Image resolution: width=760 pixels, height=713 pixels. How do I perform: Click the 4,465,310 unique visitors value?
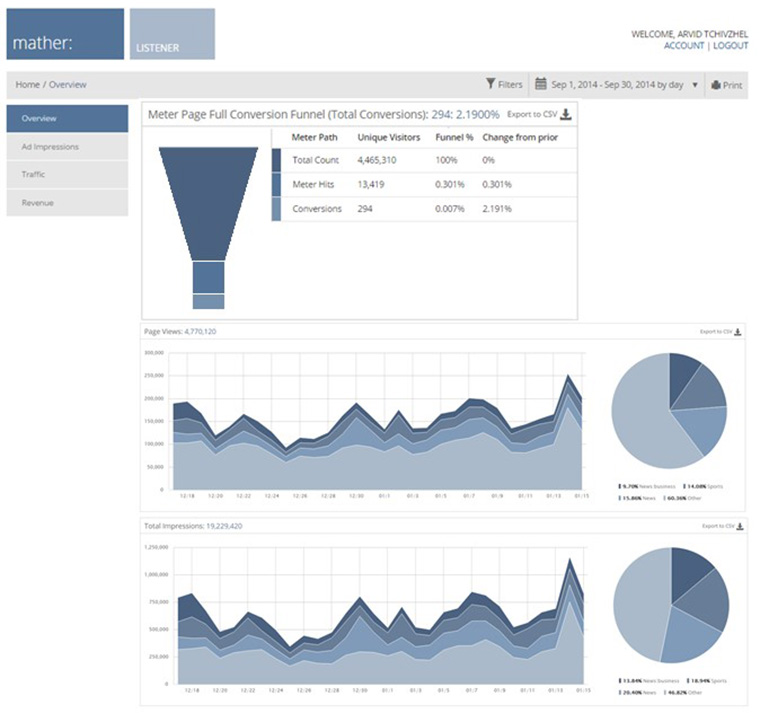click(377, 160)
